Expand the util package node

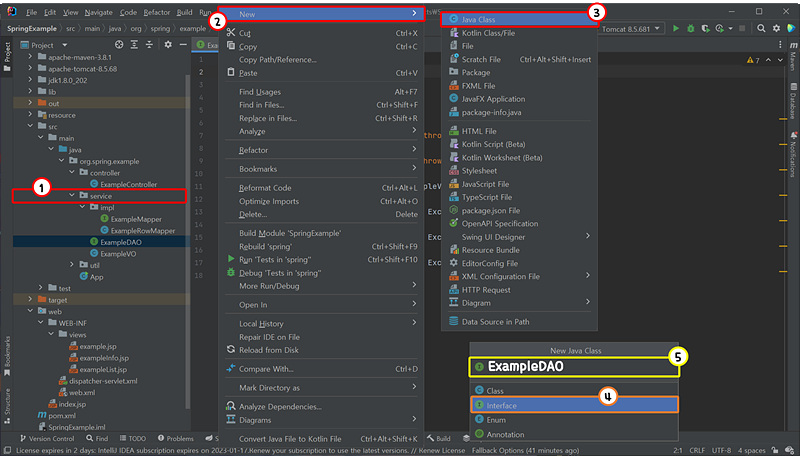pos(71,265)
